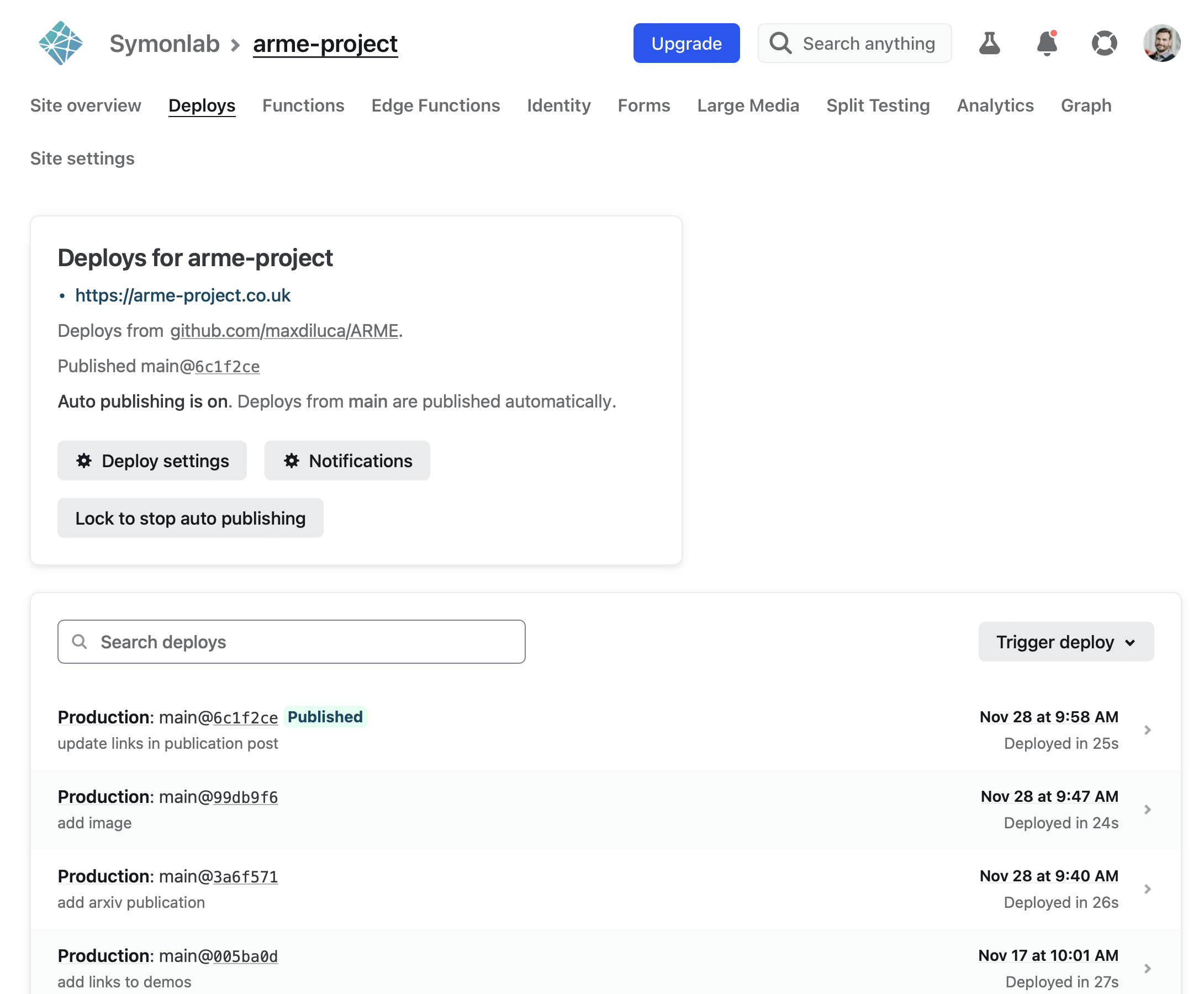Image resolution: width=1204 pixels, height=994 pixels.
Task: Open the https://arme-project.co.uk link
Action: coord(183,295)
